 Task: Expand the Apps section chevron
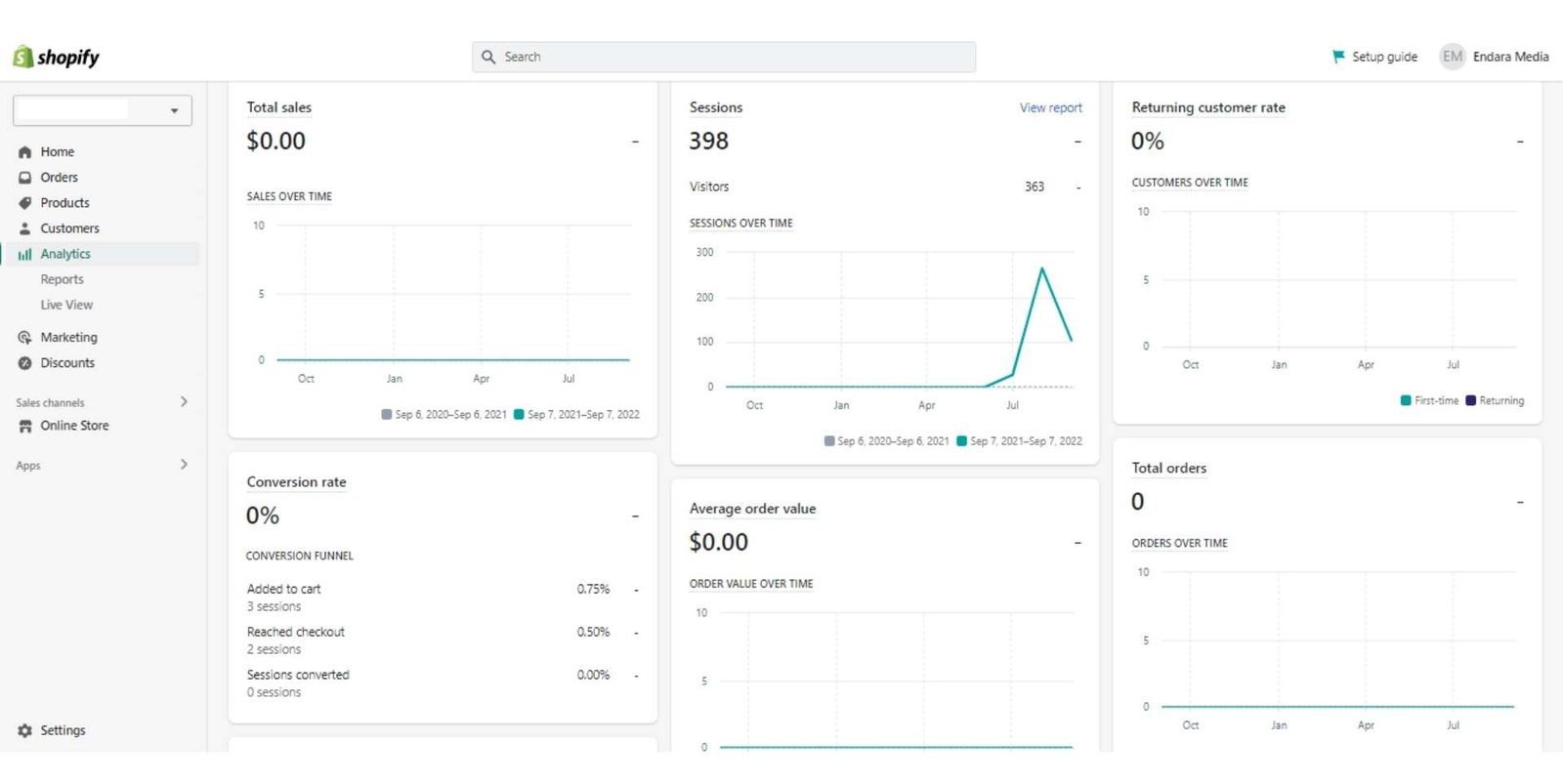184,465
